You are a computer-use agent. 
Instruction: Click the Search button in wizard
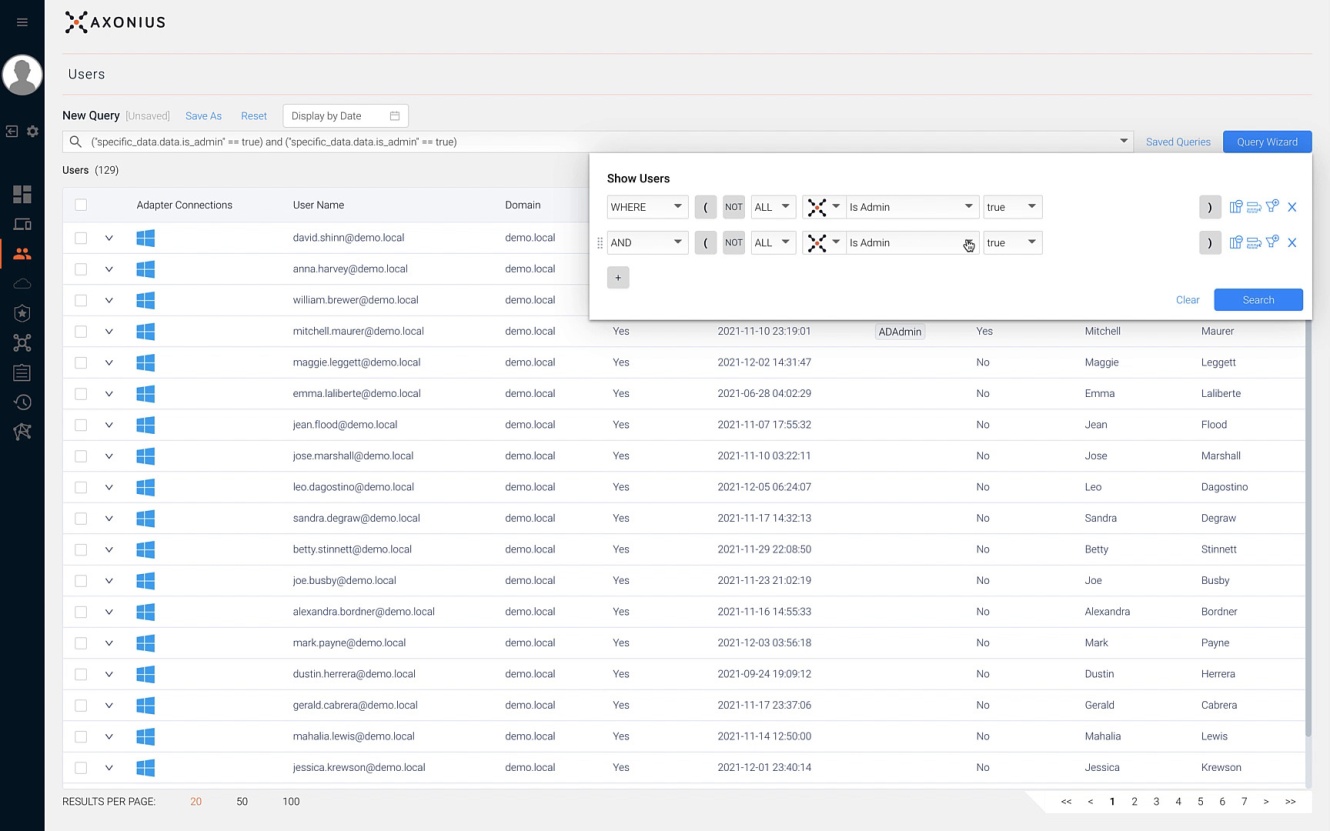[x=1258, y=300]
